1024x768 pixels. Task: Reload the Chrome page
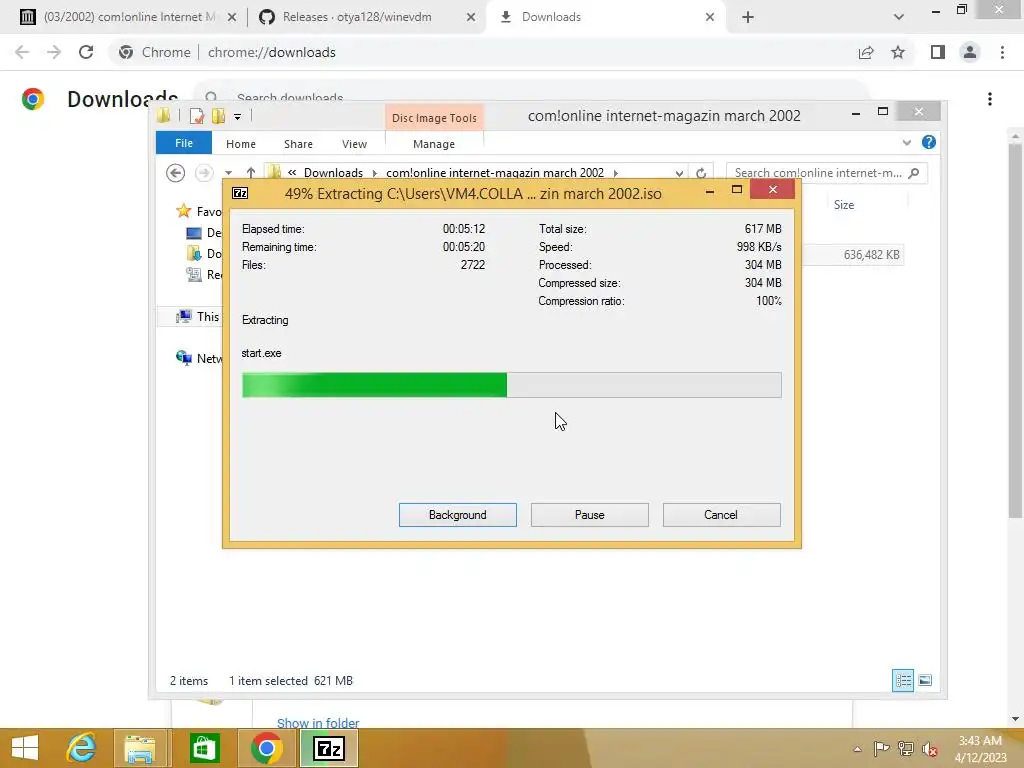tap(86, 52)
